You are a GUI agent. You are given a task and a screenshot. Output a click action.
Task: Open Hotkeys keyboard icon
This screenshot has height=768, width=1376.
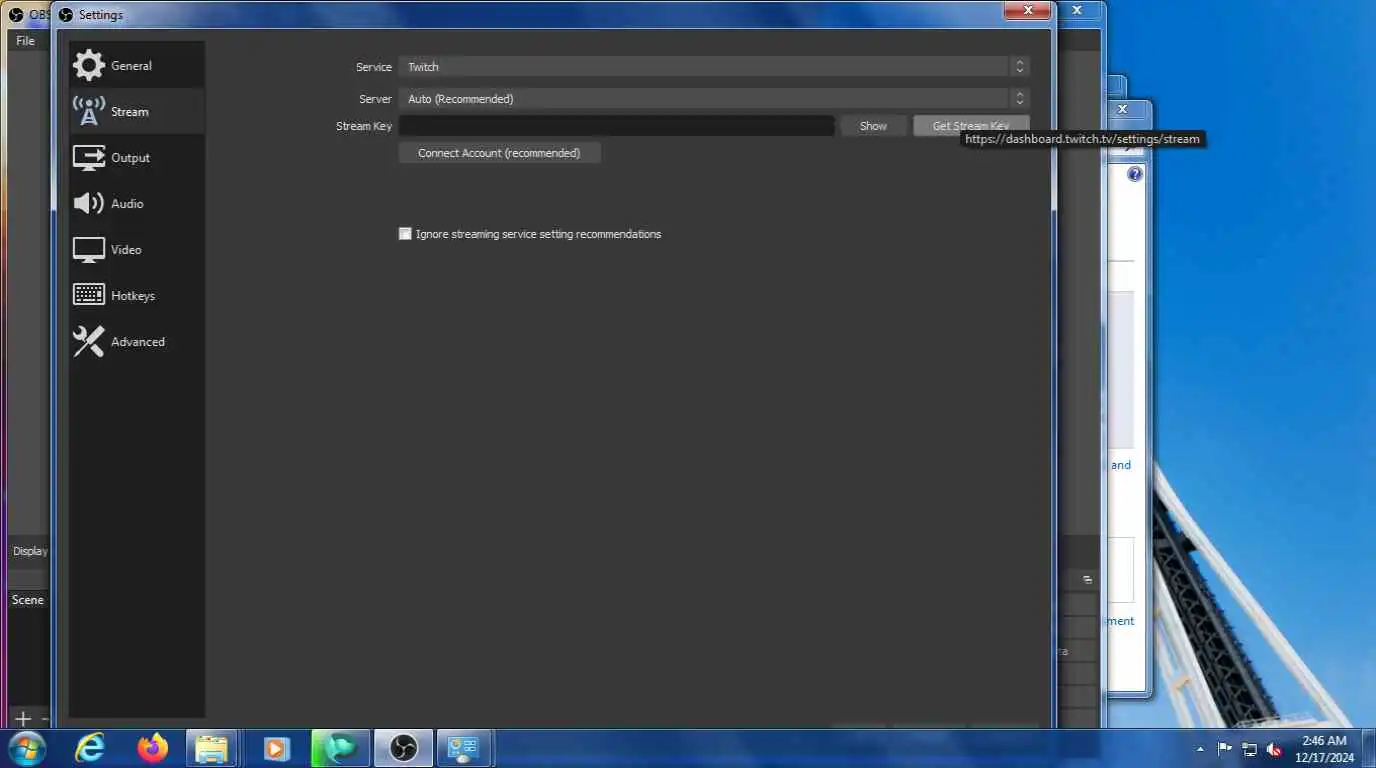(89, 295)
